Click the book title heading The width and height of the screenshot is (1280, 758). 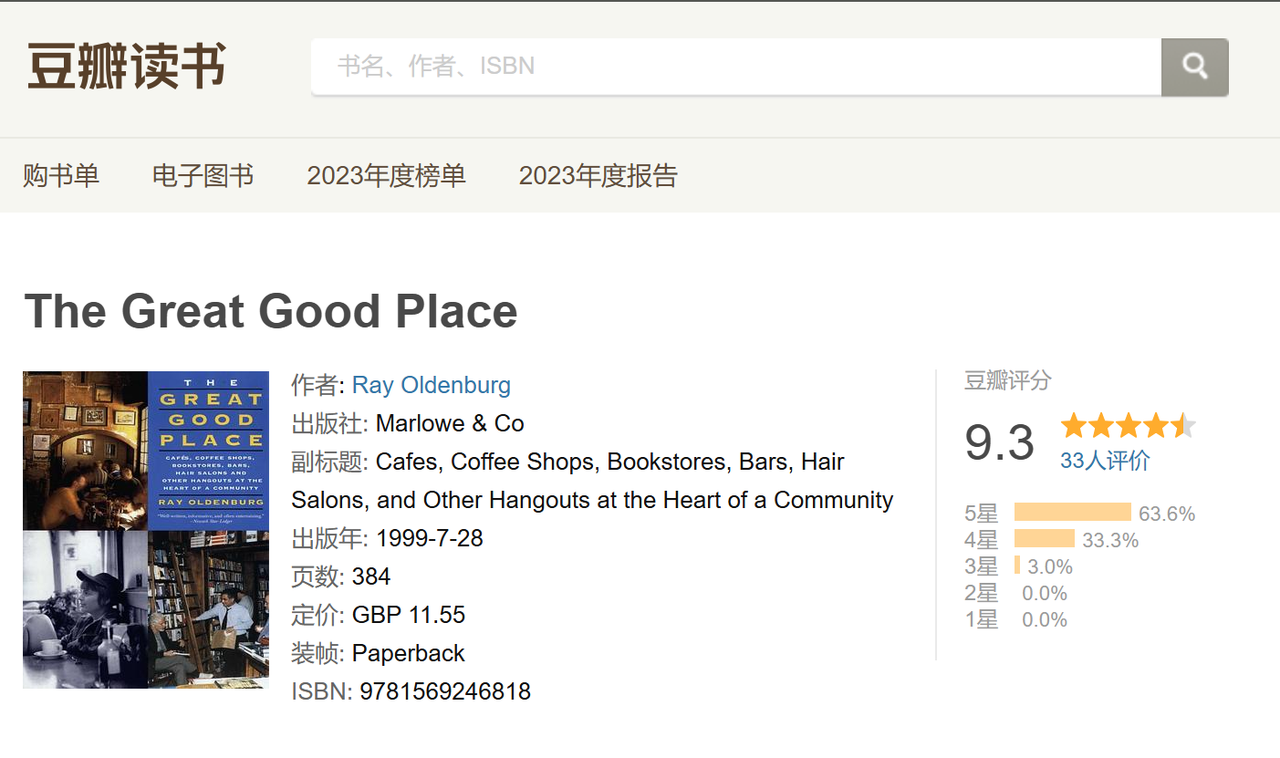[x=271, y=311]
